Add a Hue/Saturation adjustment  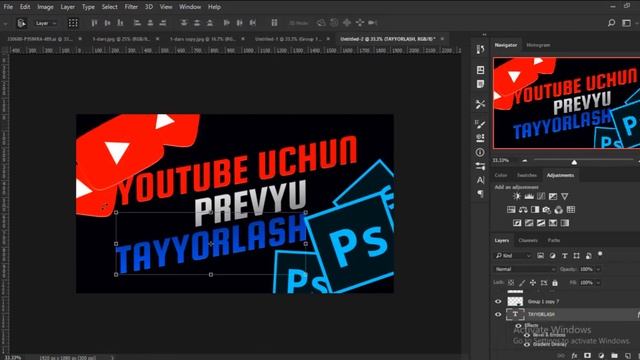(x=511, y=210)
